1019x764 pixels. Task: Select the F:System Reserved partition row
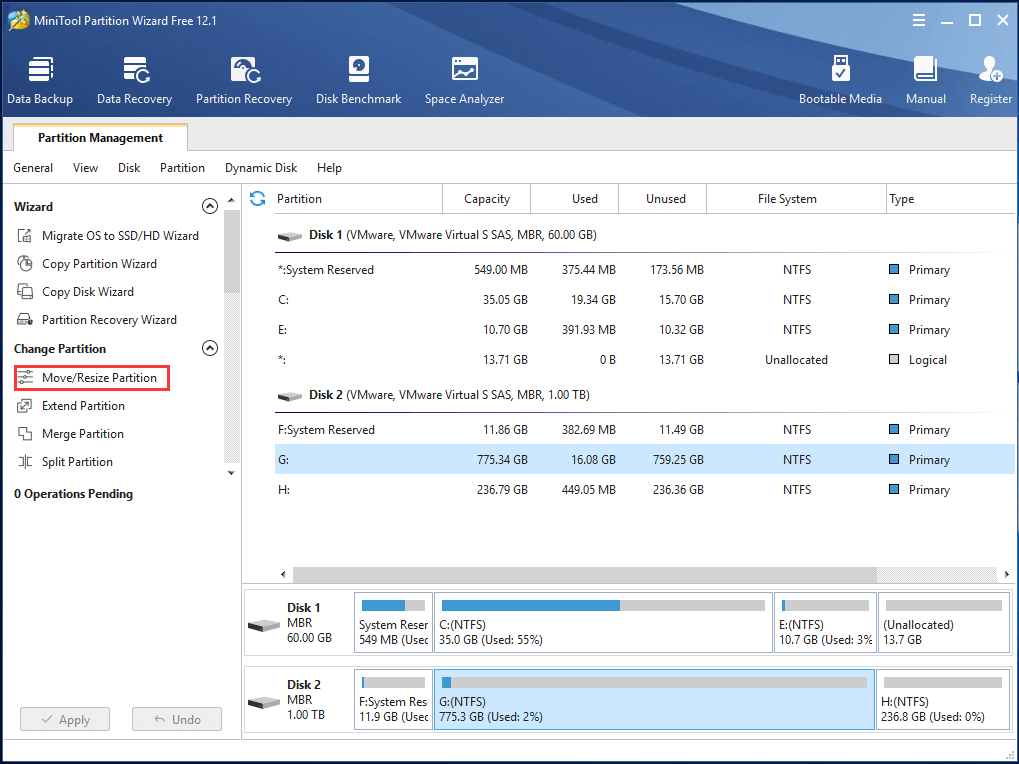click(644, 430)
